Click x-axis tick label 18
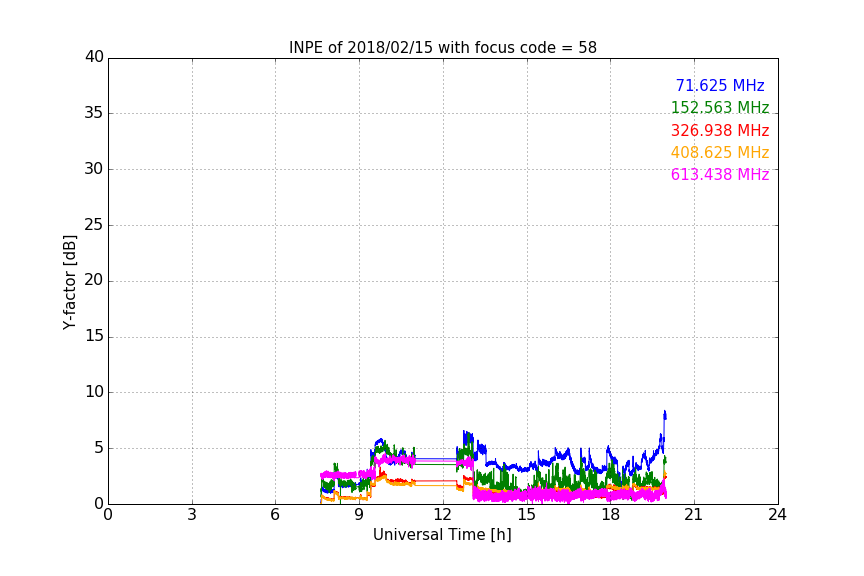 611,515
